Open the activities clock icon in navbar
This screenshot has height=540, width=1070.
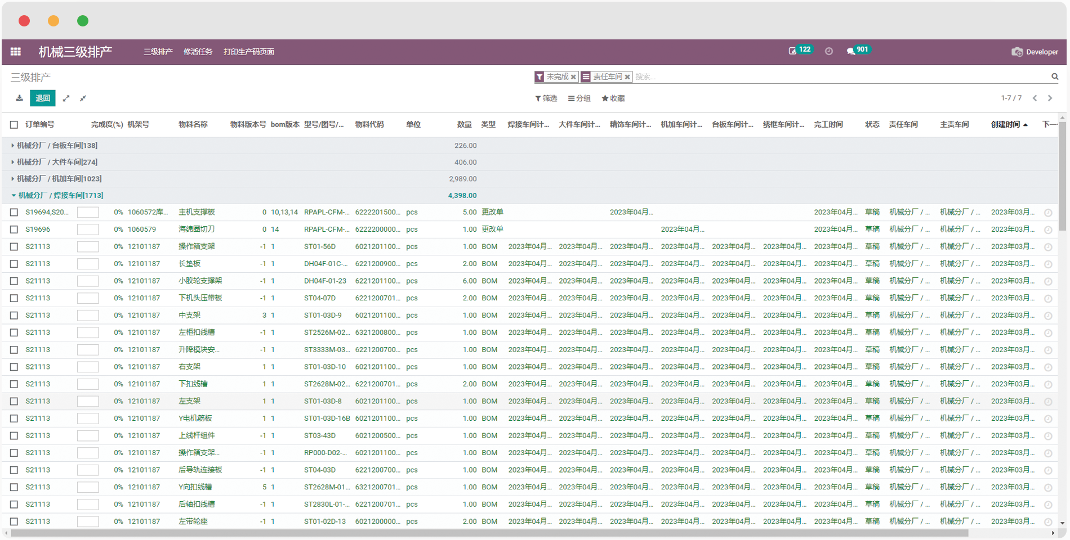tap(829, 51)
